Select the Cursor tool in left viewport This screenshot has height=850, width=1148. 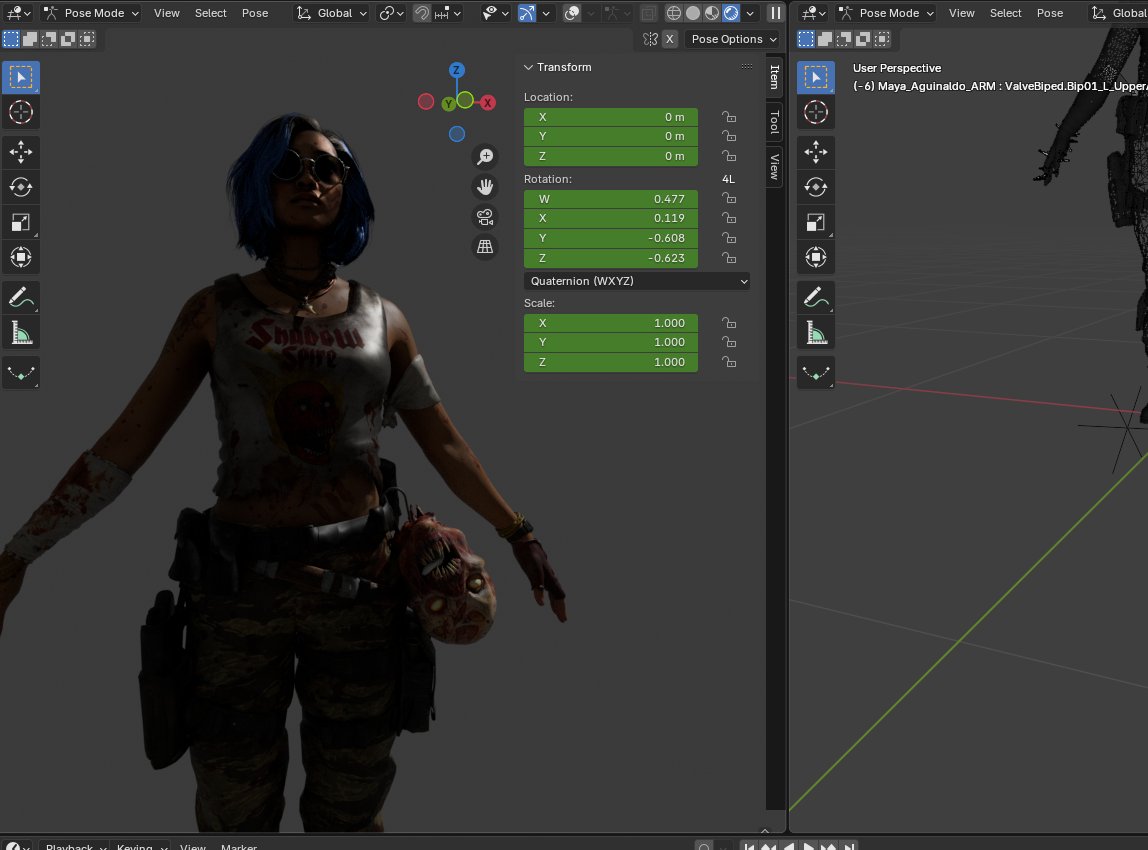20,112
